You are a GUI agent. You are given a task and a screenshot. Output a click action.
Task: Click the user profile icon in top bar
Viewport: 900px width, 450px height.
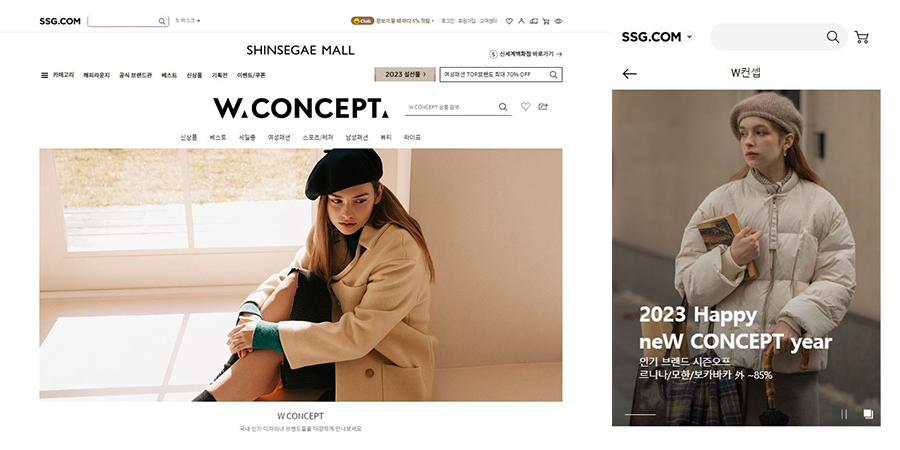click(521, 21)
